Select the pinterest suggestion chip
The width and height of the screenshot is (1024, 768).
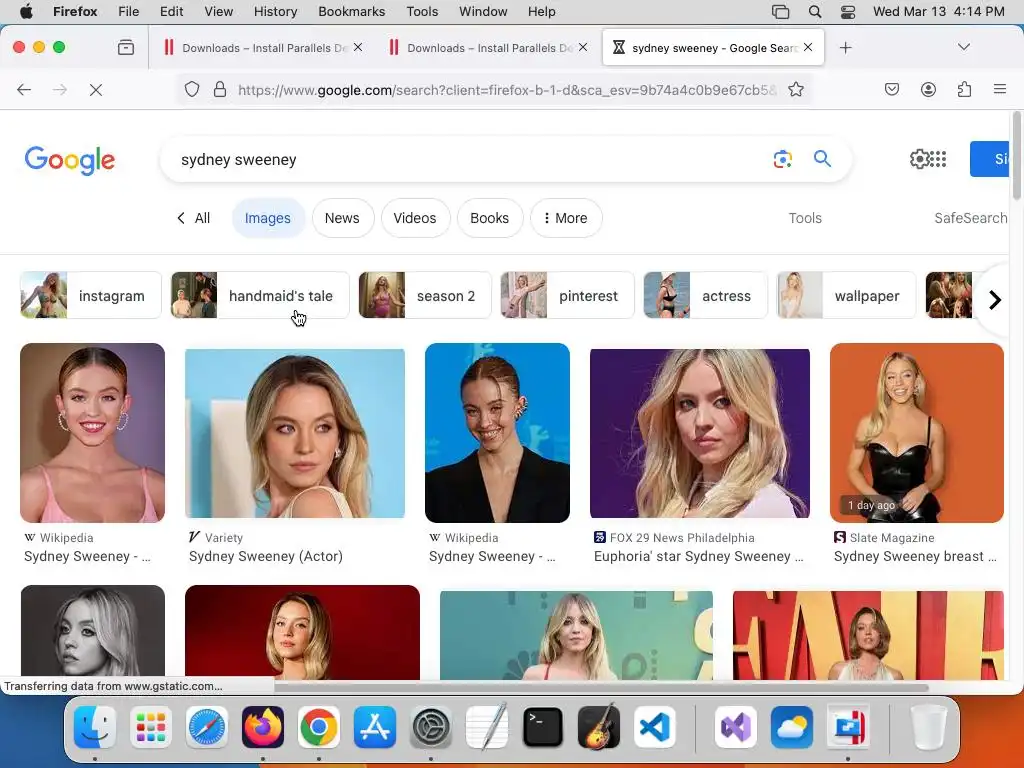click(567, 295)
